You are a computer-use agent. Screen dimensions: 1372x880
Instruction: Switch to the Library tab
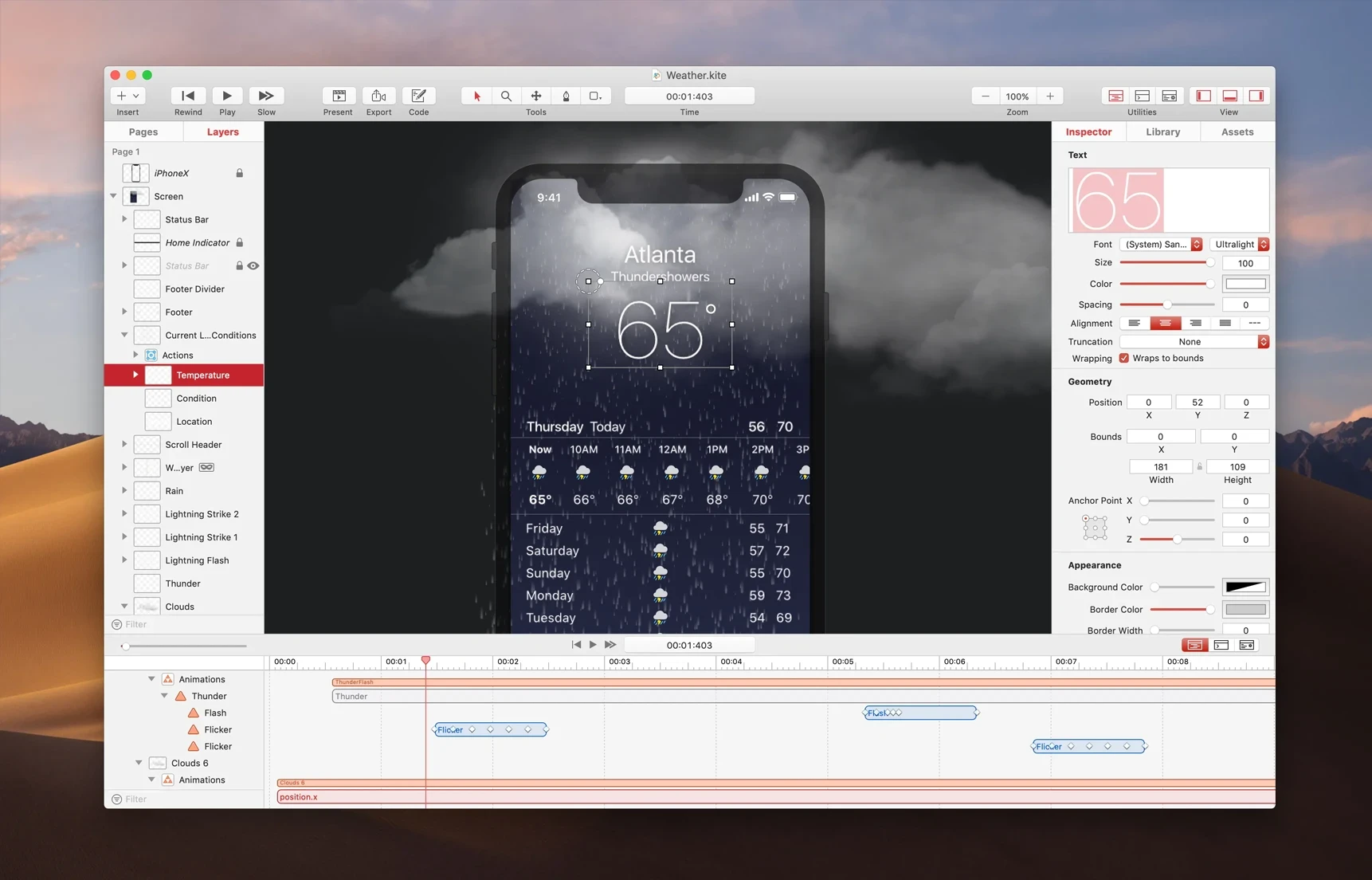(1162, 132)
